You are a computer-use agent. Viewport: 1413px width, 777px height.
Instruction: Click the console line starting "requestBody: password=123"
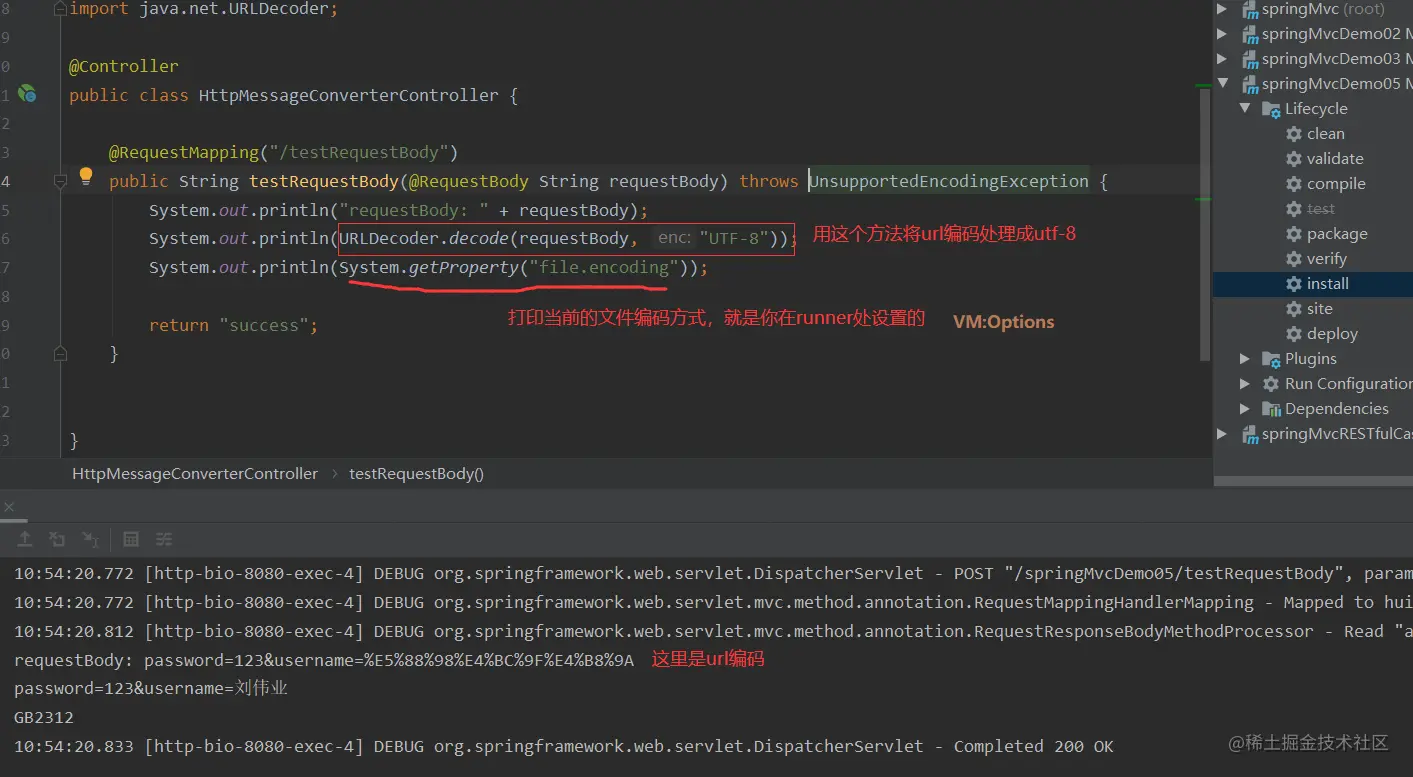tap(324, 660)
